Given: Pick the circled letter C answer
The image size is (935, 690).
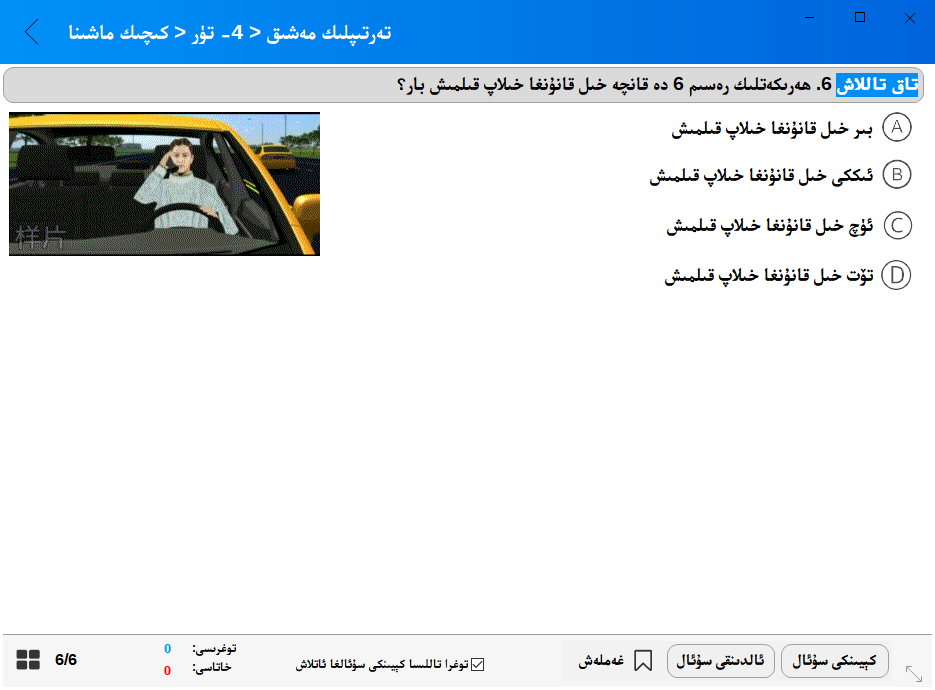Looking at the screenshot, I should (897, 226).
